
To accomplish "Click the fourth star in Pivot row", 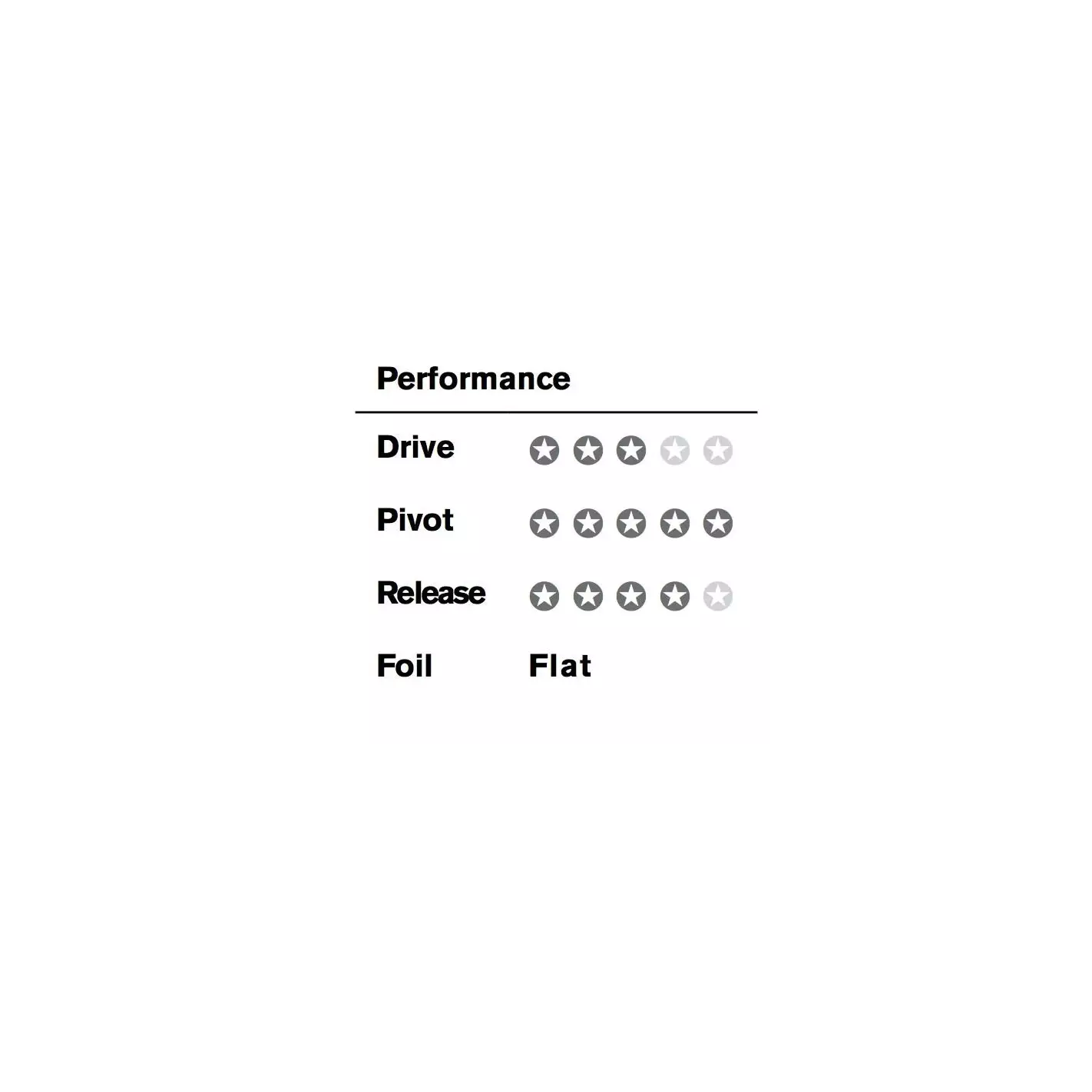I will pos(675,523).
